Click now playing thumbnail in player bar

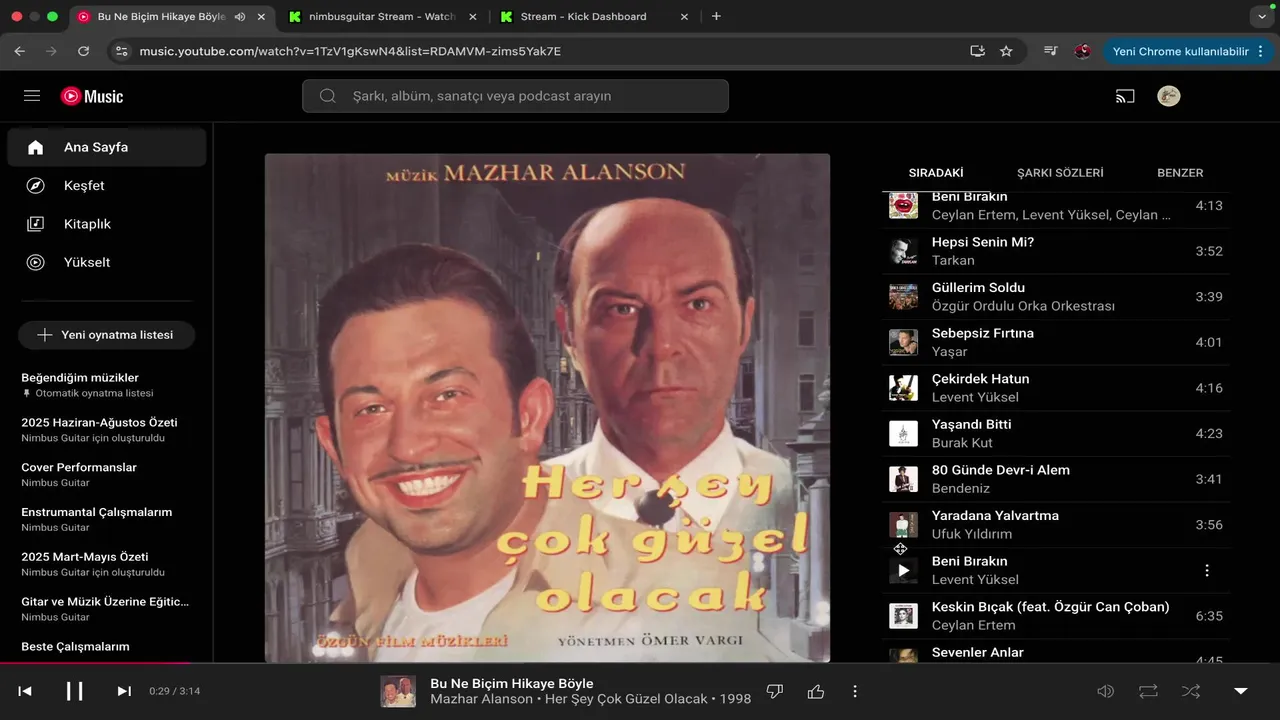coord(398,691)
